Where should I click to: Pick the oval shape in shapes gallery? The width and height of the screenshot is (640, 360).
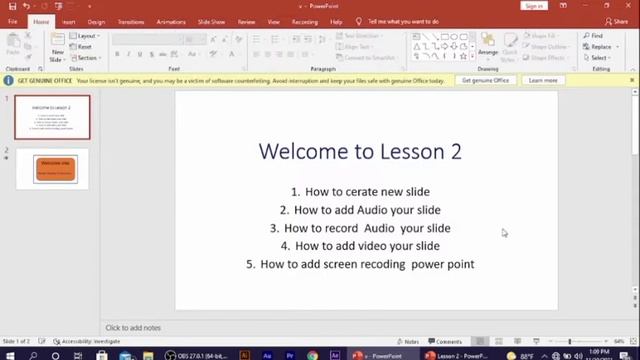[454, 37]
